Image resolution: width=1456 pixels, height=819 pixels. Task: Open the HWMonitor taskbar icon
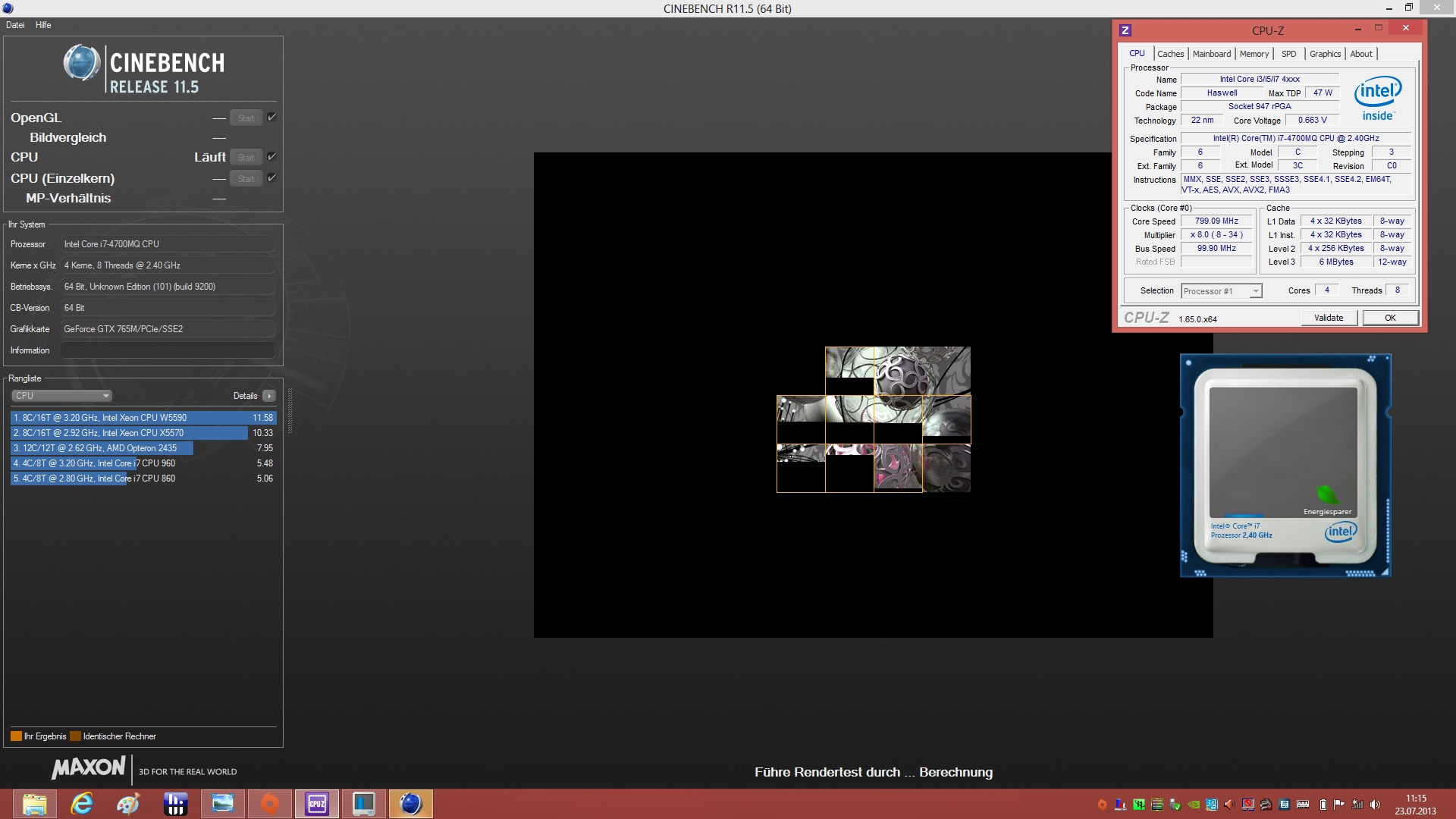175,804
